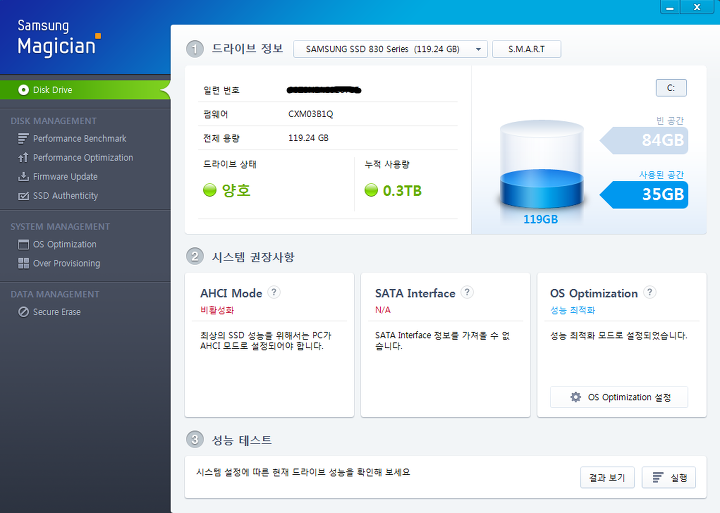Select the Disk Drive sidebar item
The width and height of the screenshot is (720, 513).
point(85,90)
